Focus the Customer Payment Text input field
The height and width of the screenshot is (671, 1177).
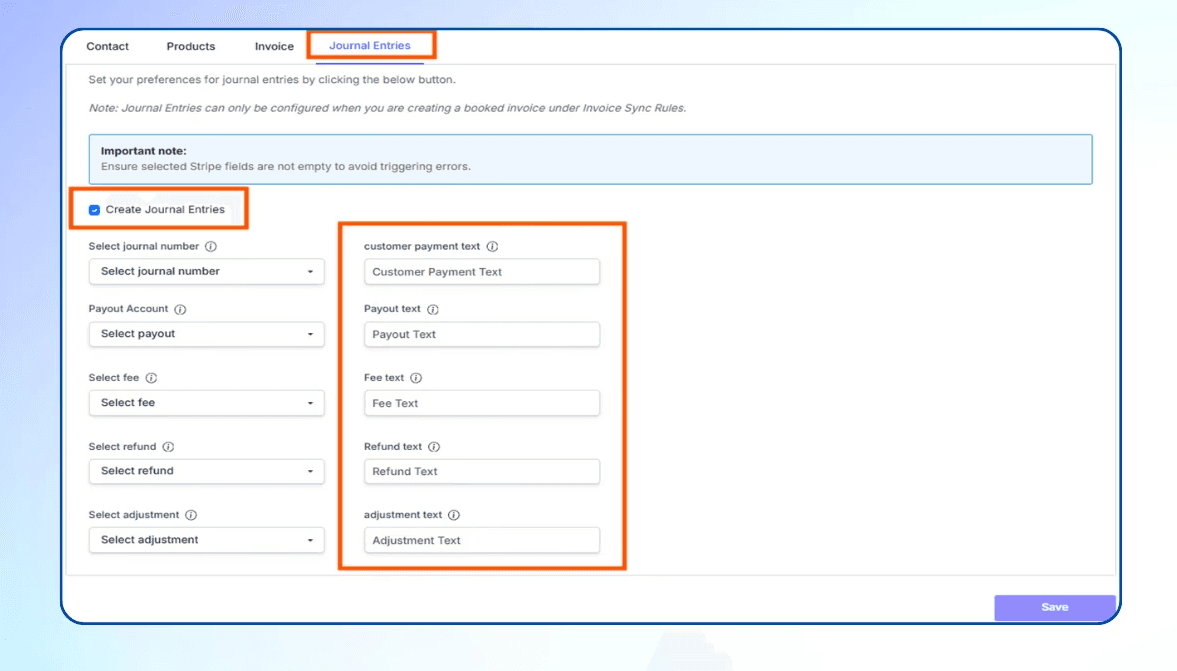[482, 272]
